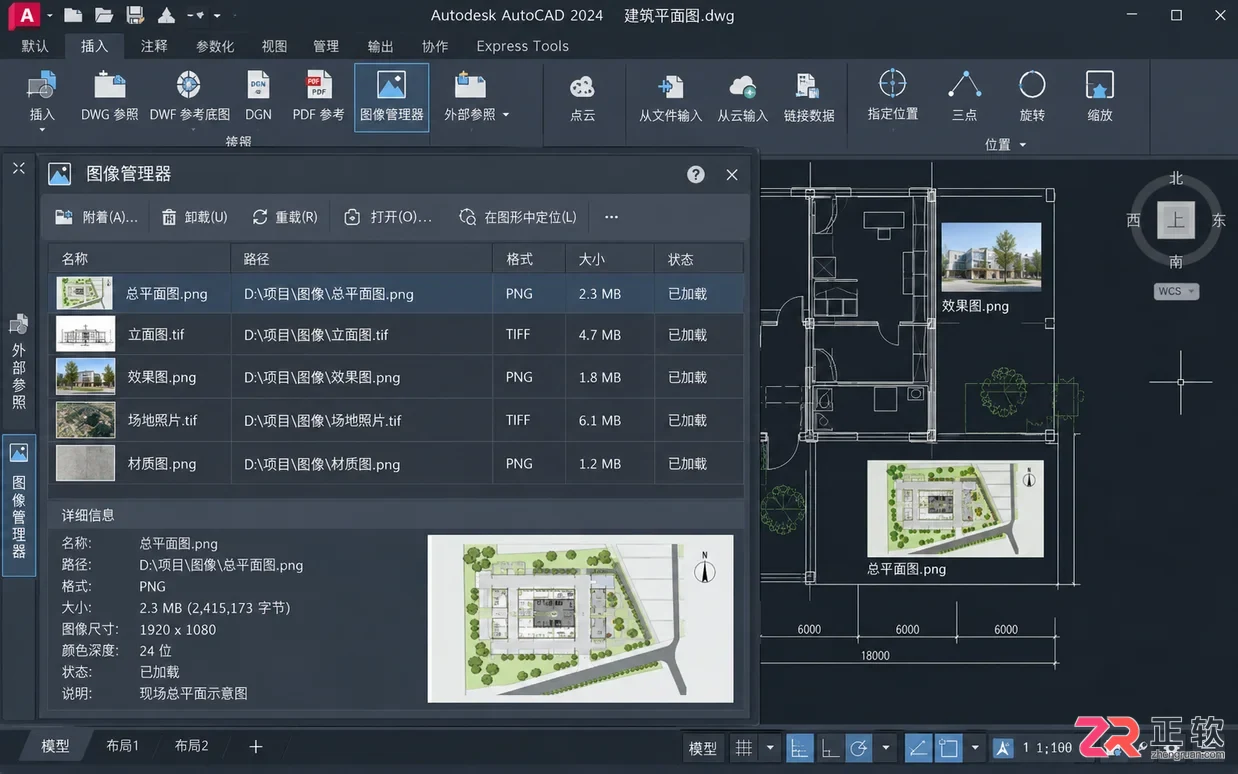The width and height of the screenshot is (1238, 774).
Task: Click the 总平面图 preview image in details
Action: pos(580,618)
